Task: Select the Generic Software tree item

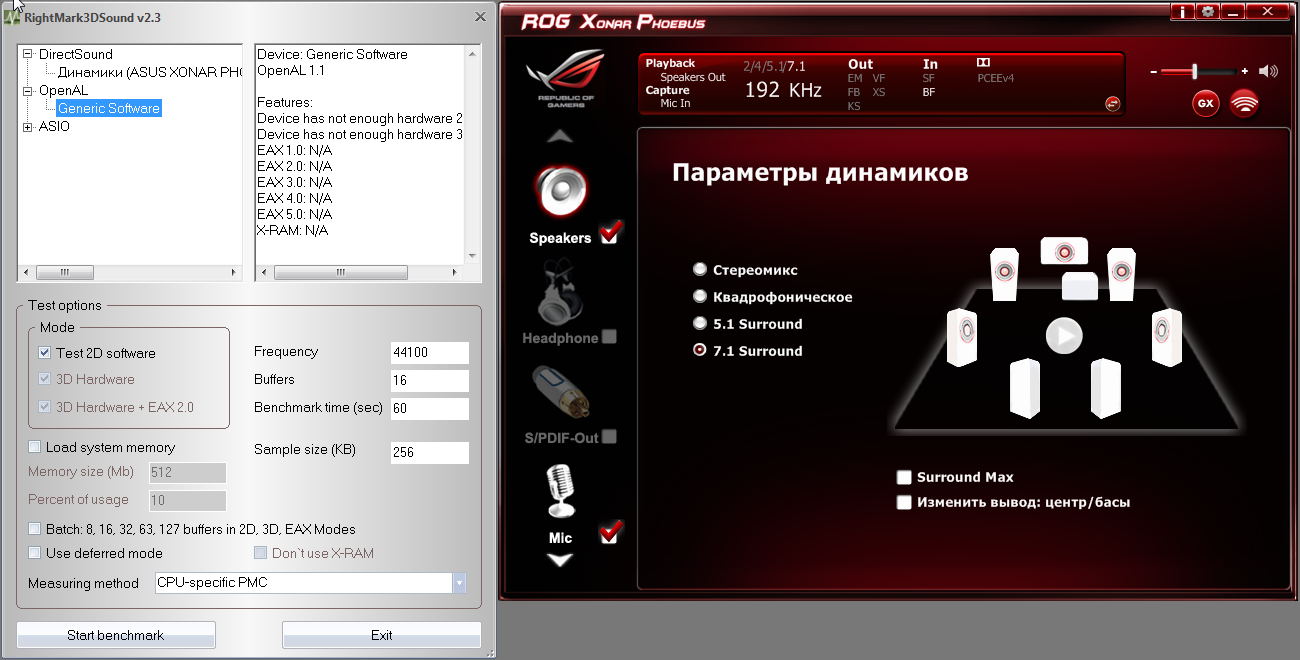Action: [109, 108]
